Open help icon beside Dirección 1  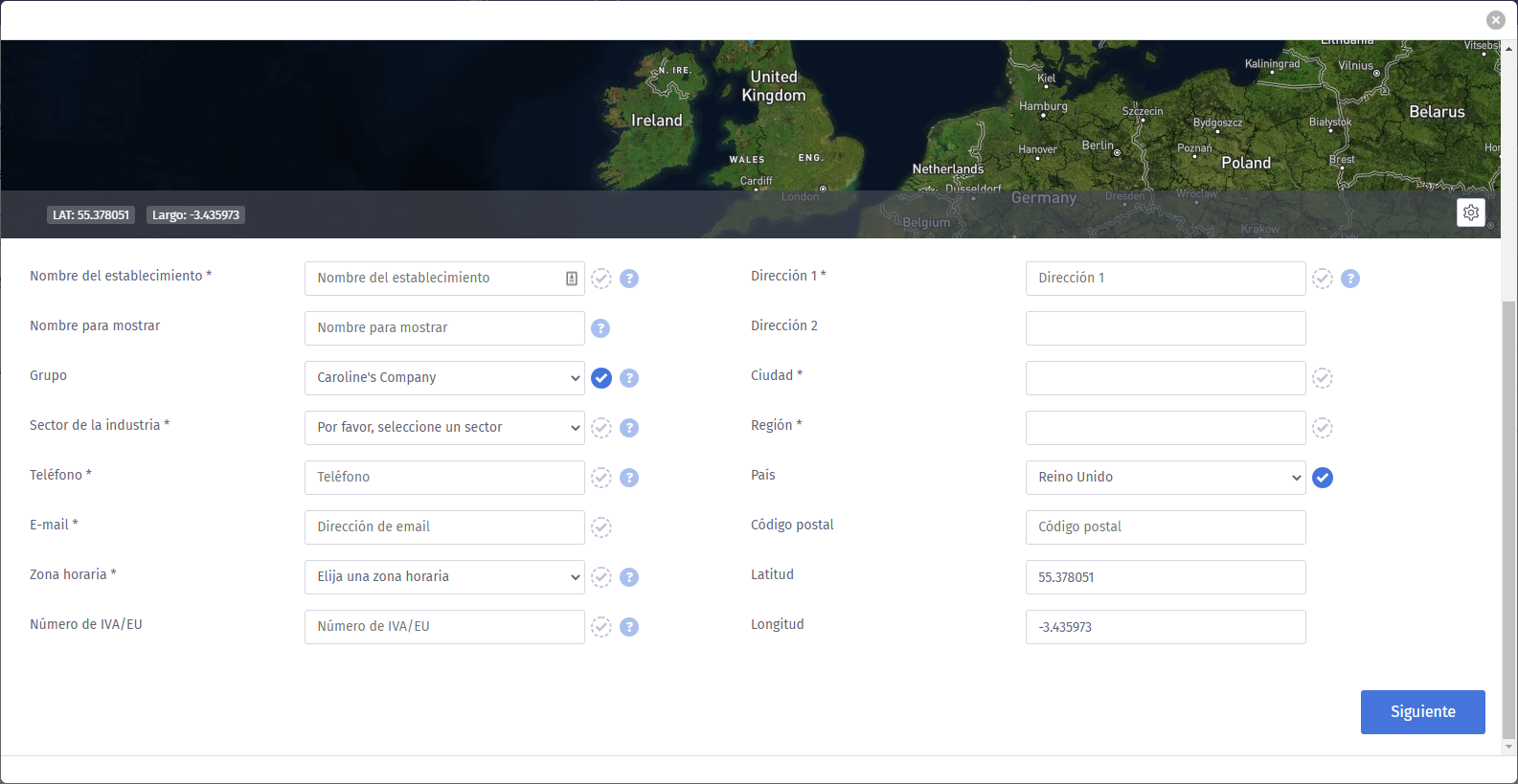point(1350,279)
